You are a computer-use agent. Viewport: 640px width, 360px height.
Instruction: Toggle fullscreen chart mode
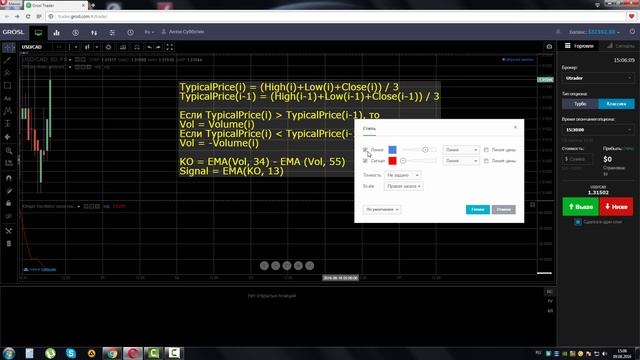169,47
